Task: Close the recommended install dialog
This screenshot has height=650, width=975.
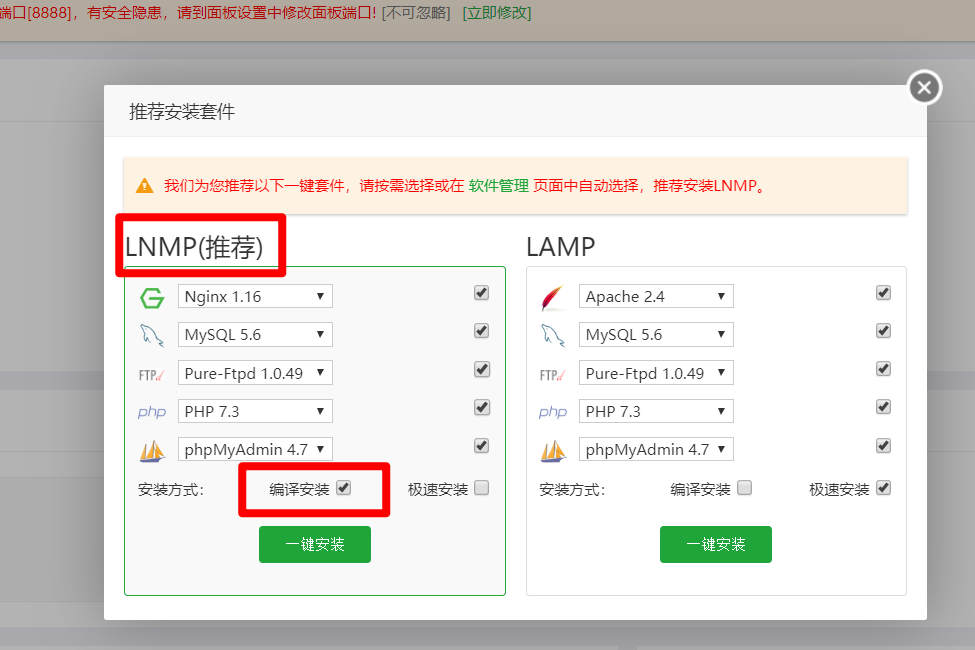Action: [x=925, y=87]
